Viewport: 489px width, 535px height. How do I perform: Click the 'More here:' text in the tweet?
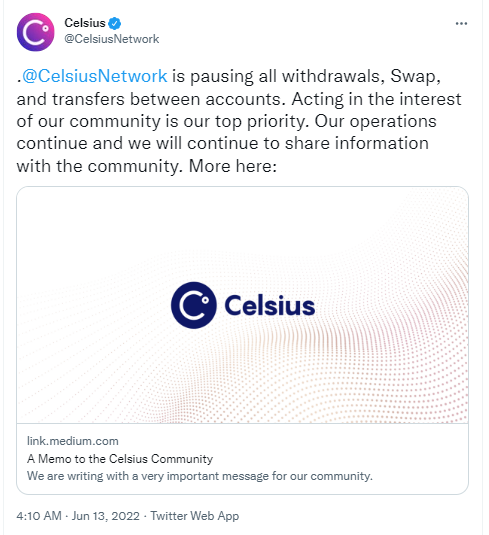[232, 166]
